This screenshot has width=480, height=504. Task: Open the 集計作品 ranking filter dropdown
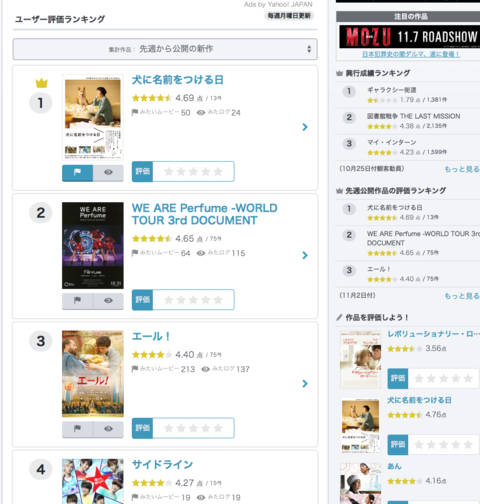pyautogui.click(x=165, y=49)
